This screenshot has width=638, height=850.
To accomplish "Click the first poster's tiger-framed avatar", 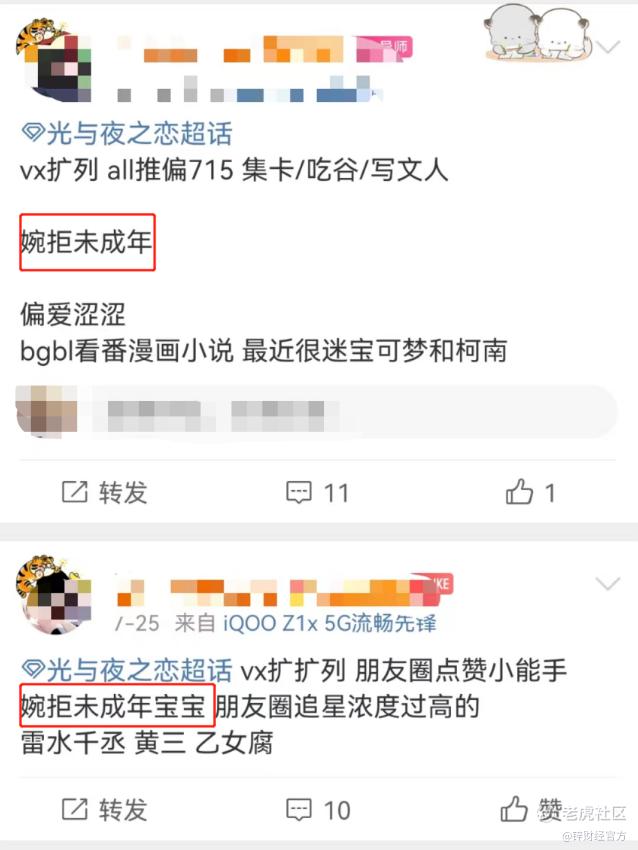I will tap(53, 60).
